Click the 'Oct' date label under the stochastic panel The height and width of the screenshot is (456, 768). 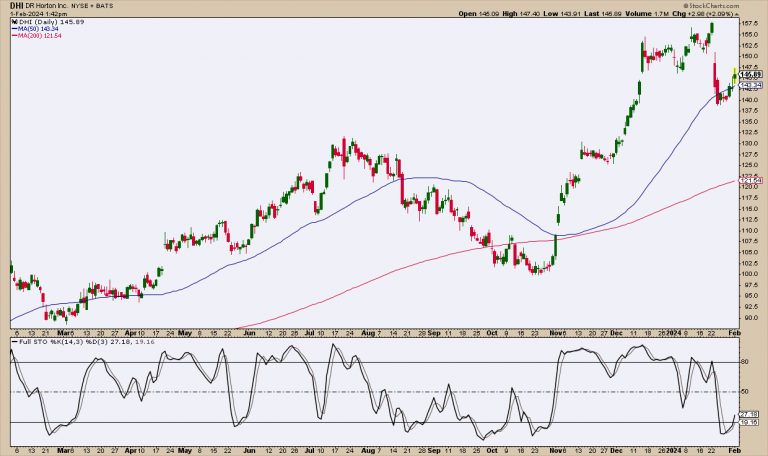492,450
